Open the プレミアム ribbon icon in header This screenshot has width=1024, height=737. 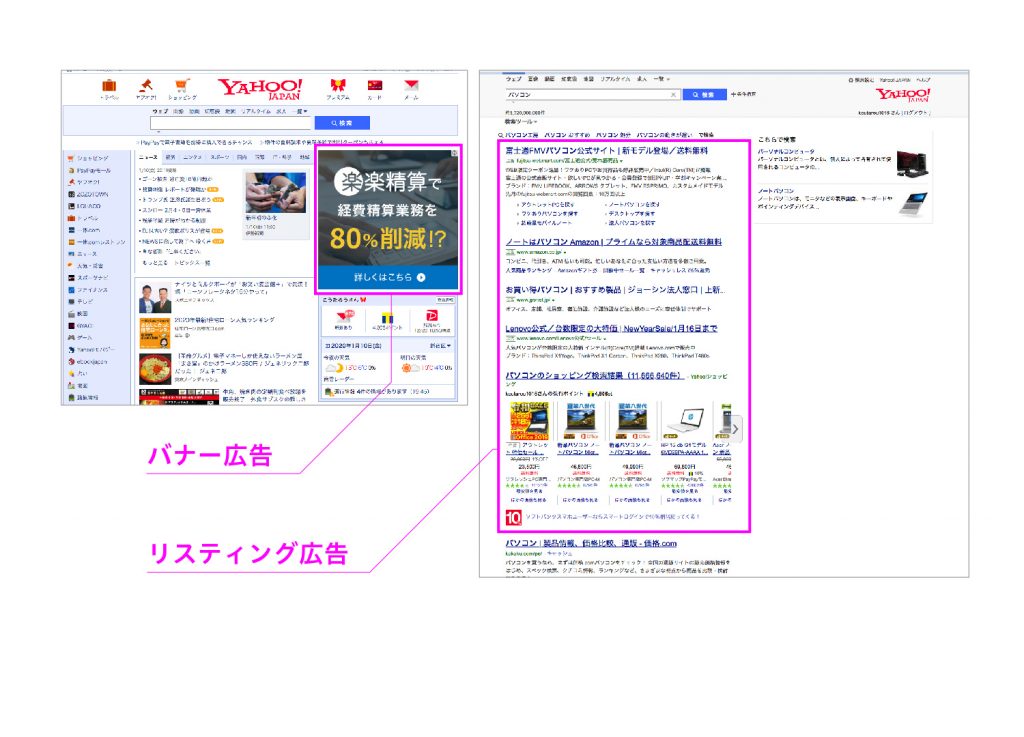coord(338,86)
